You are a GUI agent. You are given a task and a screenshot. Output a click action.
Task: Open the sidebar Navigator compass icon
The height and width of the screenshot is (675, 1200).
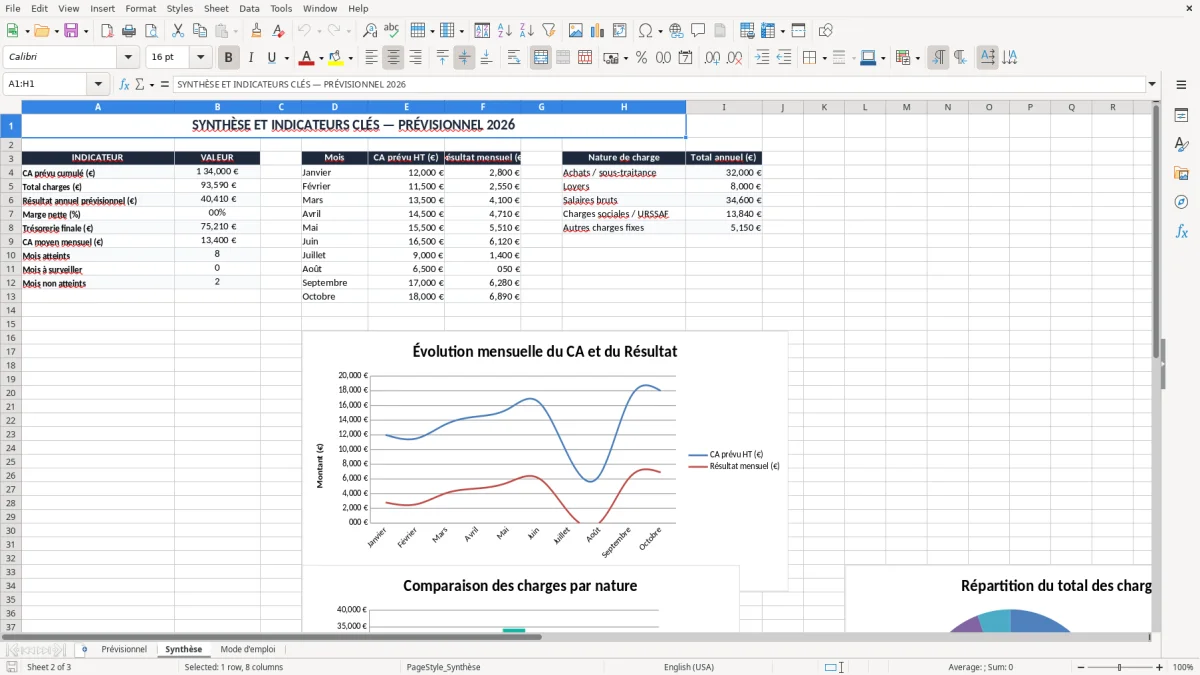pos(1181,203)
